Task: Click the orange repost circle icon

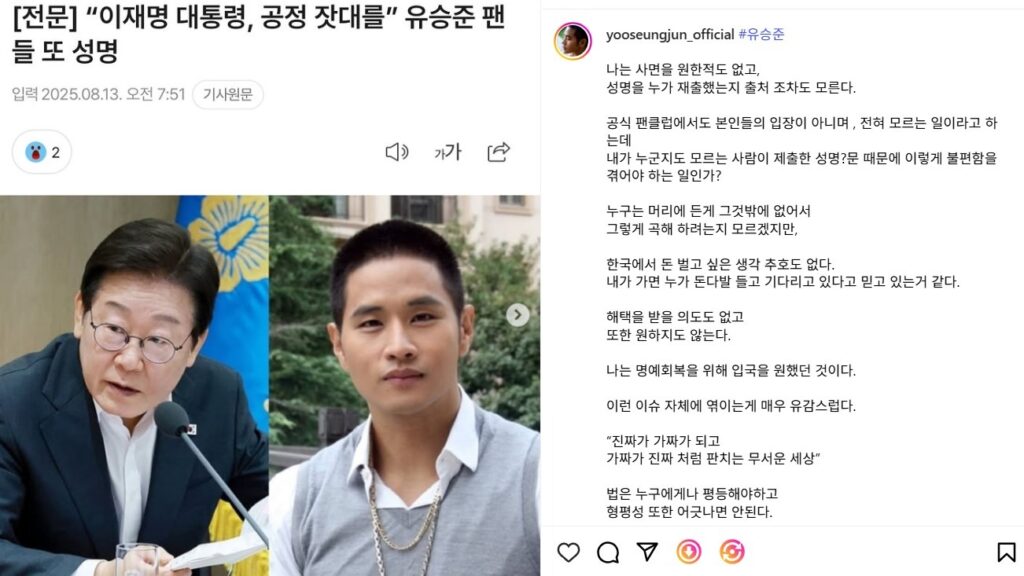Action: [x=731, y=552]
